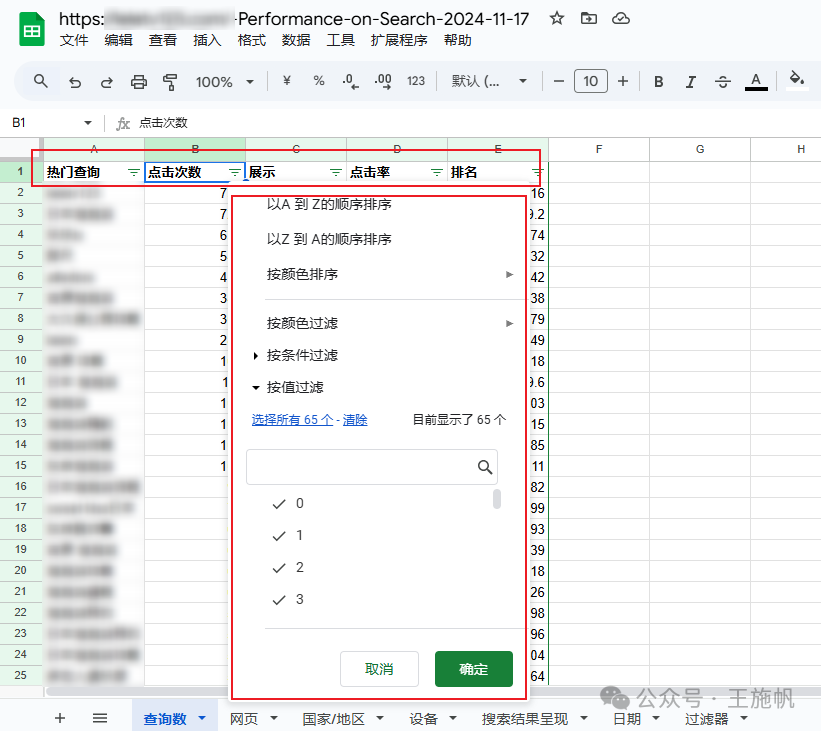This screenshot has width=821, height=731.
Task: Print the spreadsheet
Action: coord(138,82)
